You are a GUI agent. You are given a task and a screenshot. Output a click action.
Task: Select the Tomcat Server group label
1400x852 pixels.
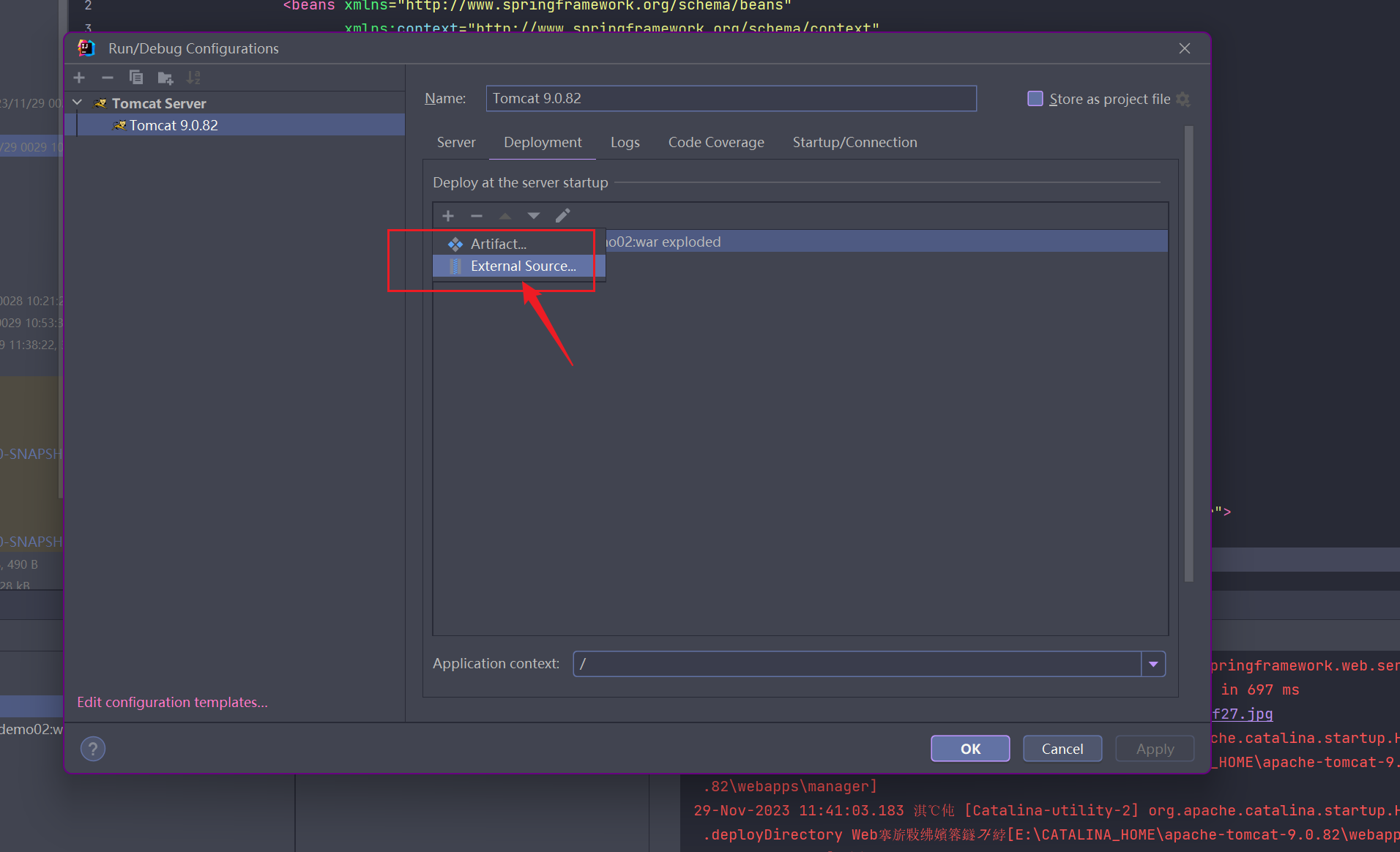[159, 103]
